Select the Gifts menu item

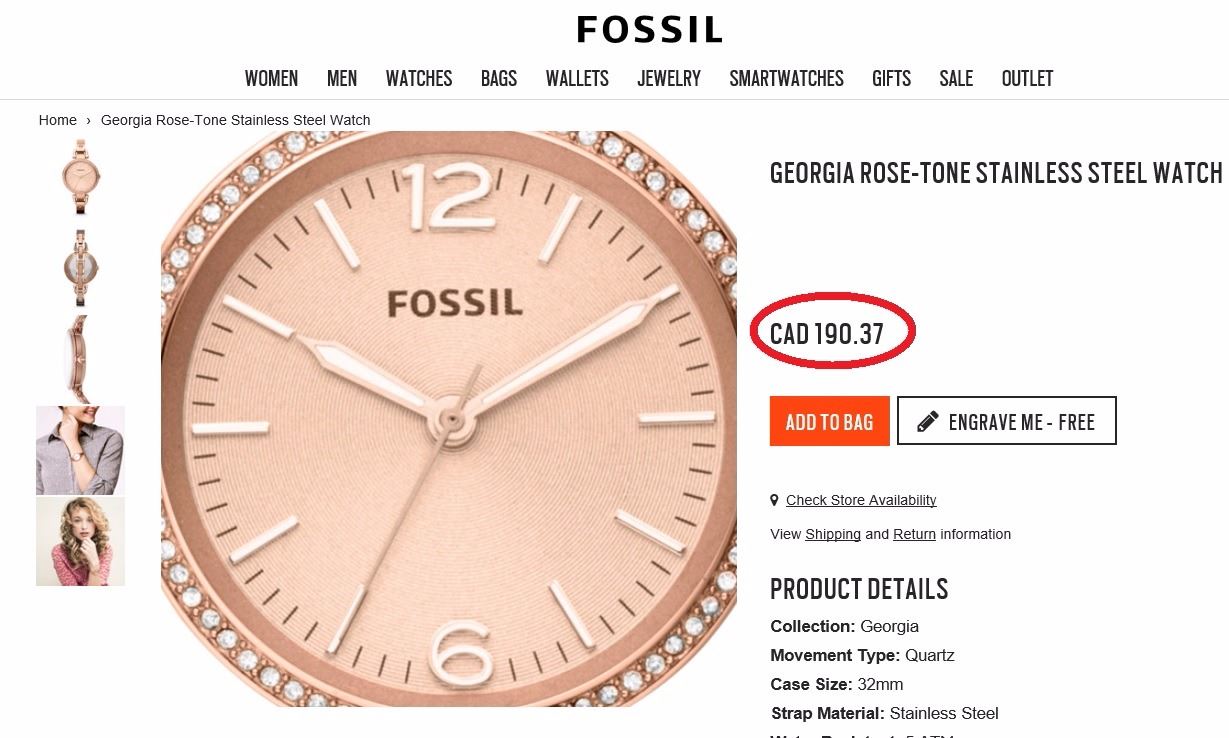coord(891,78)
